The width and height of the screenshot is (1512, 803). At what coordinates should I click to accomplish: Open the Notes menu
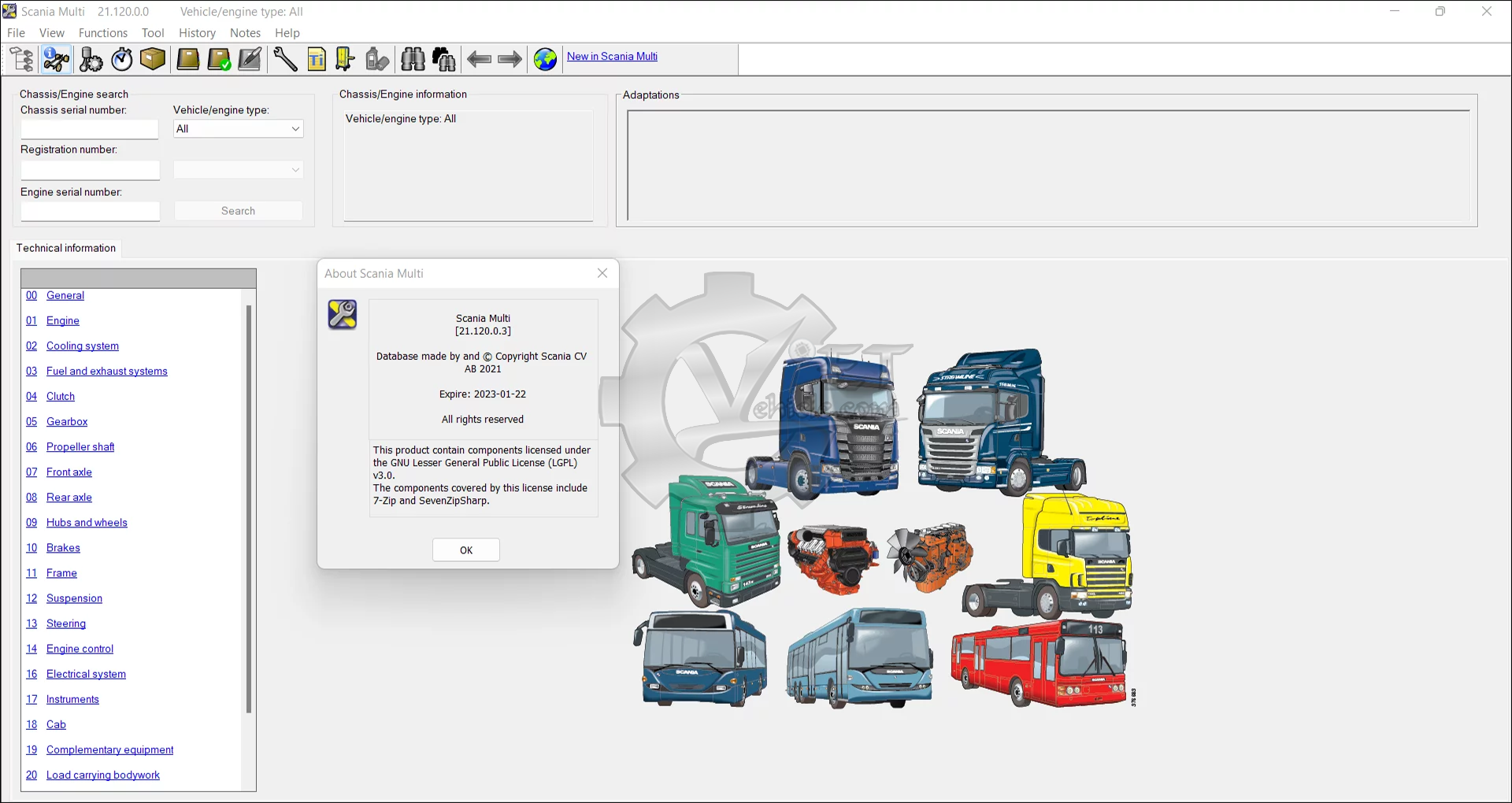(245, 33)
